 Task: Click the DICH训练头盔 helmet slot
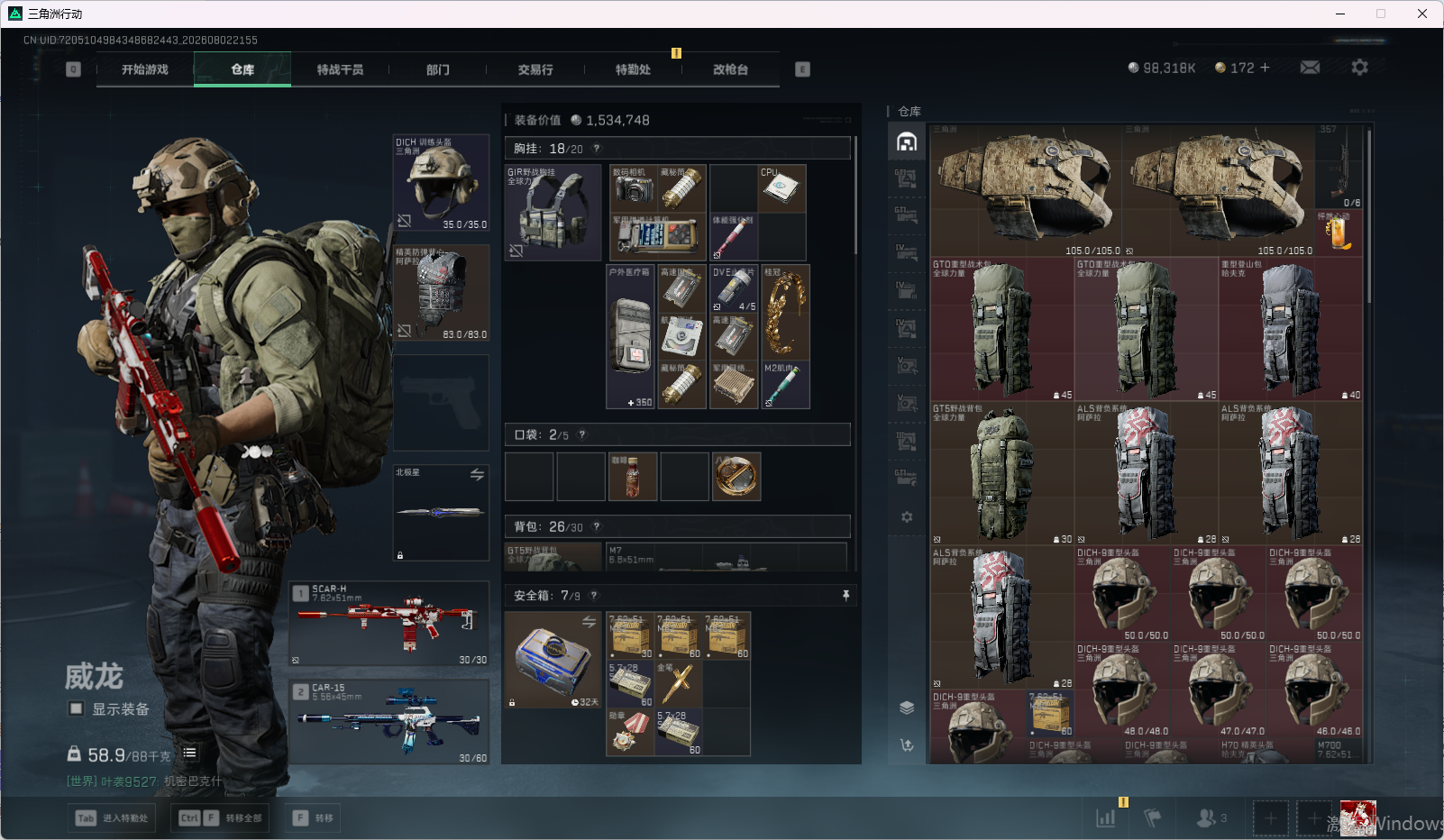click(442, 183)
